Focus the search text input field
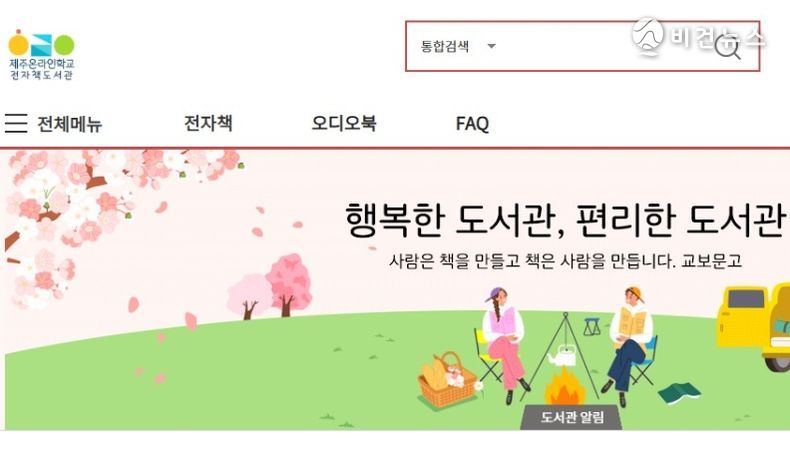Screen dimensions: 790x456 point(605,46)
